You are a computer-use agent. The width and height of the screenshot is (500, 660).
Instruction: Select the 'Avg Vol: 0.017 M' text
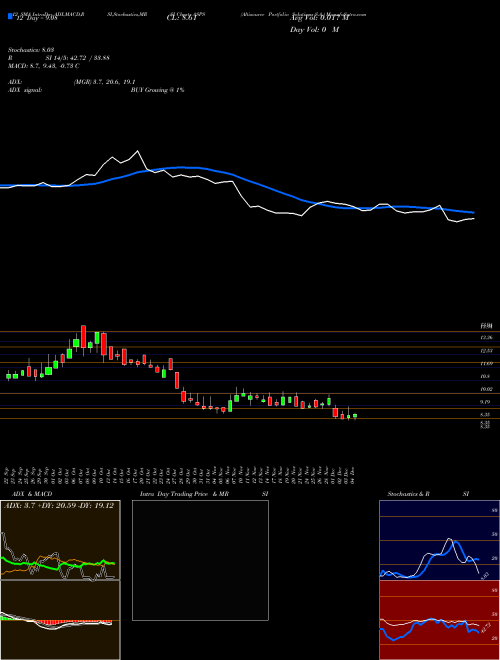tap(319, 19)
